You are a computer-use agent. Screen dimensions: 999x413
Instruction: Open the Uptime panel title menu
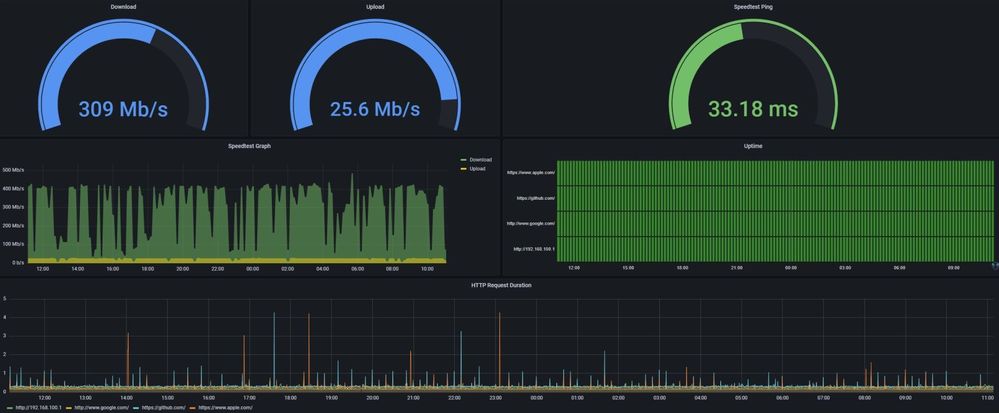point(752,146)
